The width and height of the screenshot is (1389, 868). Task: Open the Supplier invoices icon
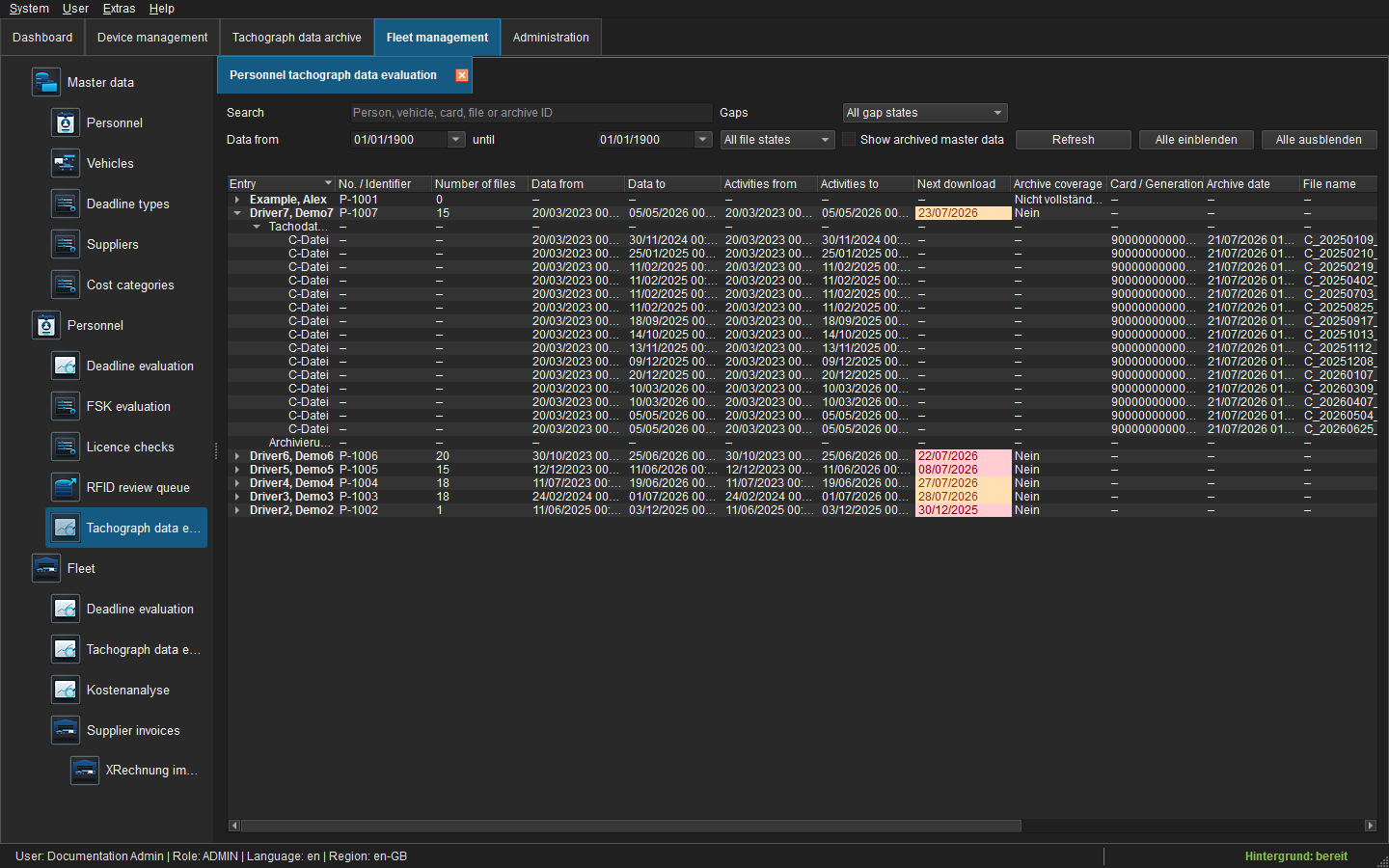[x=66, y=730]
